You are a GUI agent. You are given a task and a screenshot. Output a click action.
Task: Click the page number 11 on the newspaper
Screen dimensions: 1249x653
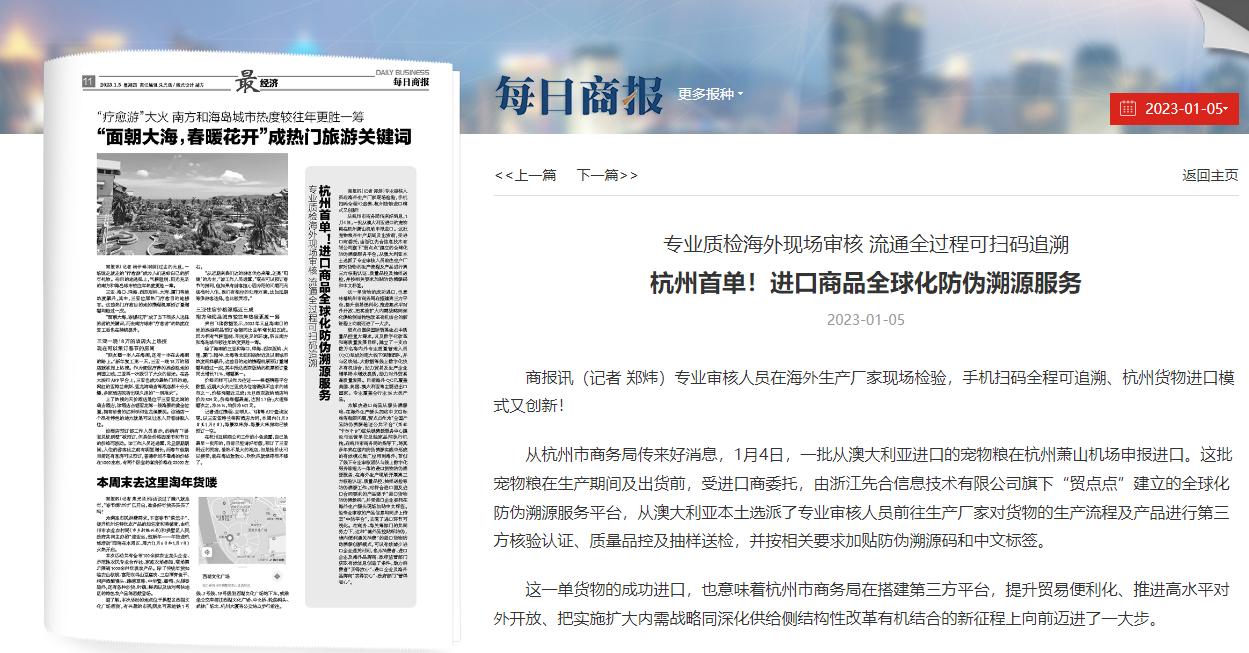(88, 79)
